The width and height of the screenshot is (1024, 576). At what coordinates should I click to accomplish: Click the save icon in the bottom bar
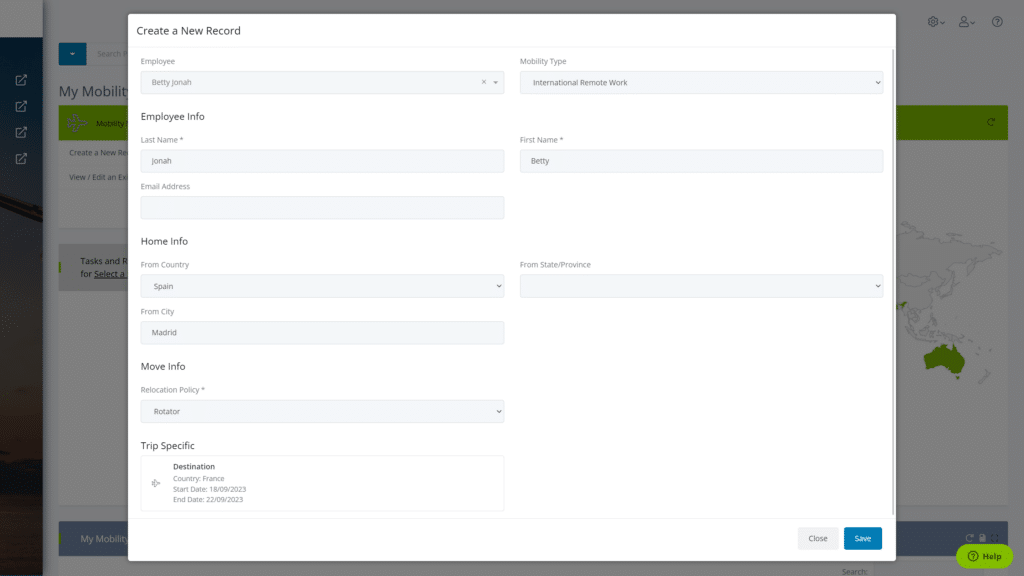coord(982,538)
